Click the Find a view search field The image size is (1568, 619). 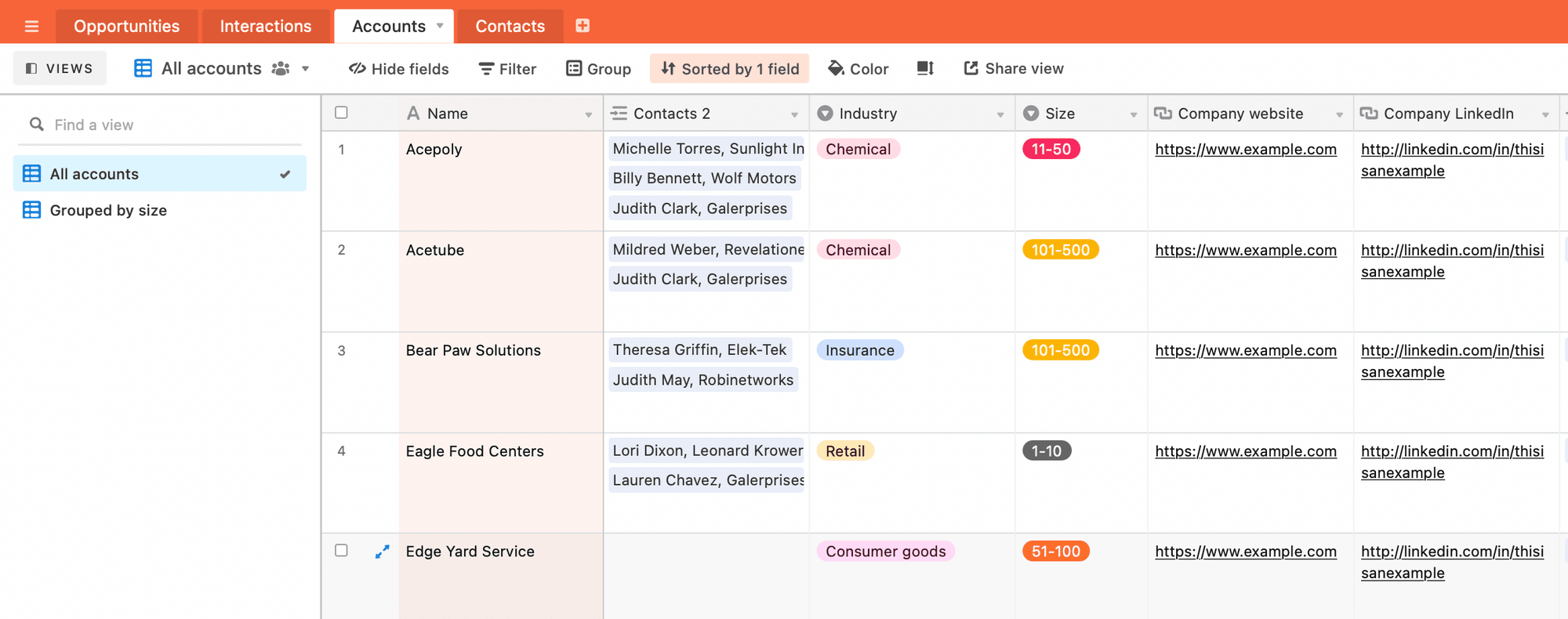pyautogui.click(x=165, y=125)
